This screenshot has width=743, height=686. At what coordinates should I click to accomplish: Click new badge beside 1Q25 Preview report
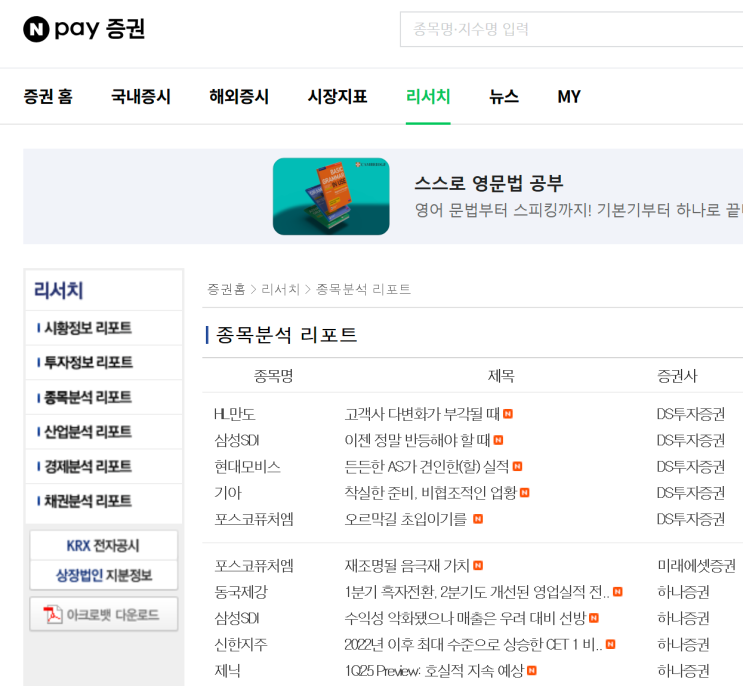pyautogui.click(x=532, y=670)
